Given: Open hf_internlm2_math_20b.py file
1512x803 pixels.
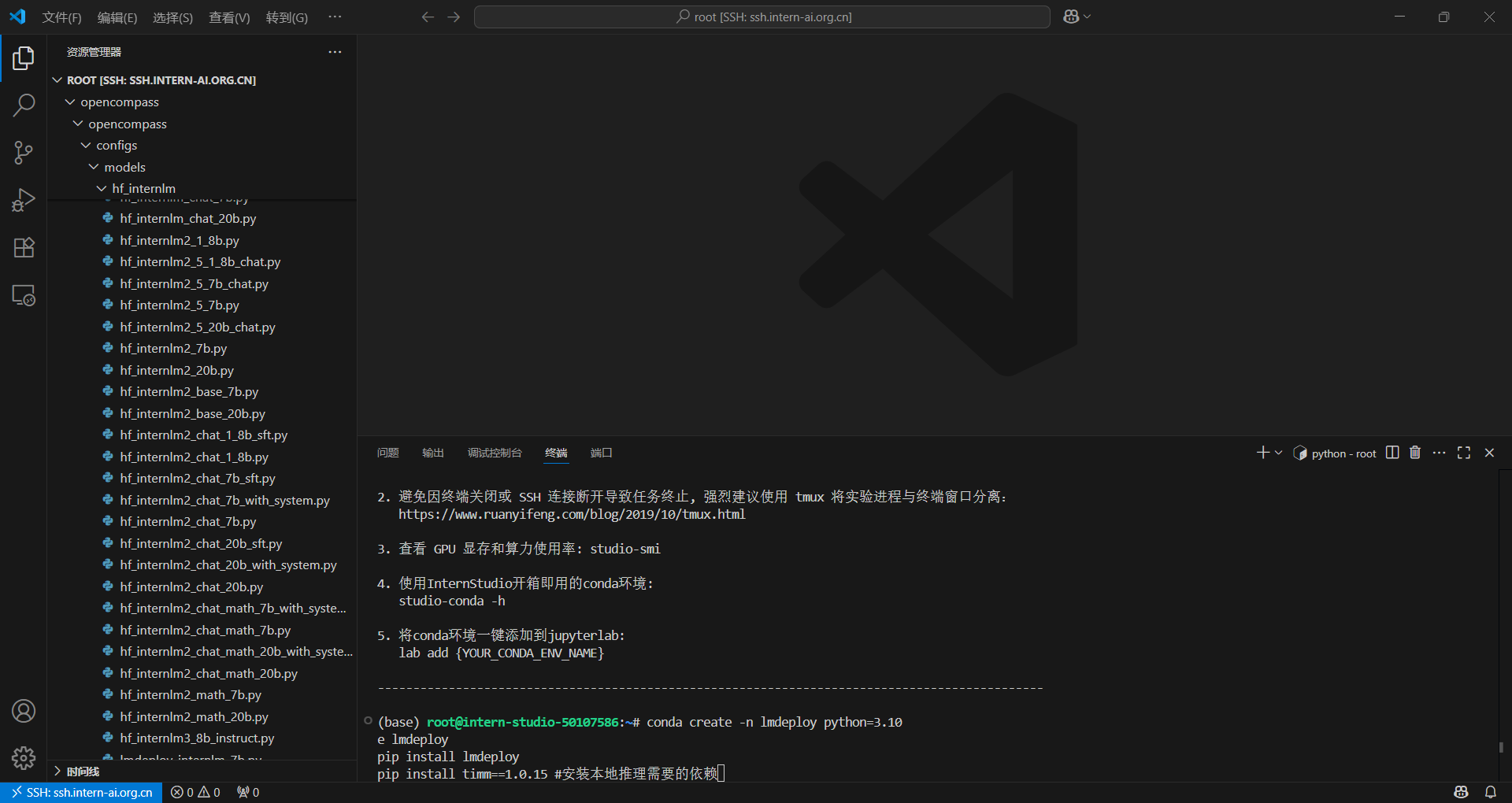Looking at the screenshot, I should (x=194, y=717).
